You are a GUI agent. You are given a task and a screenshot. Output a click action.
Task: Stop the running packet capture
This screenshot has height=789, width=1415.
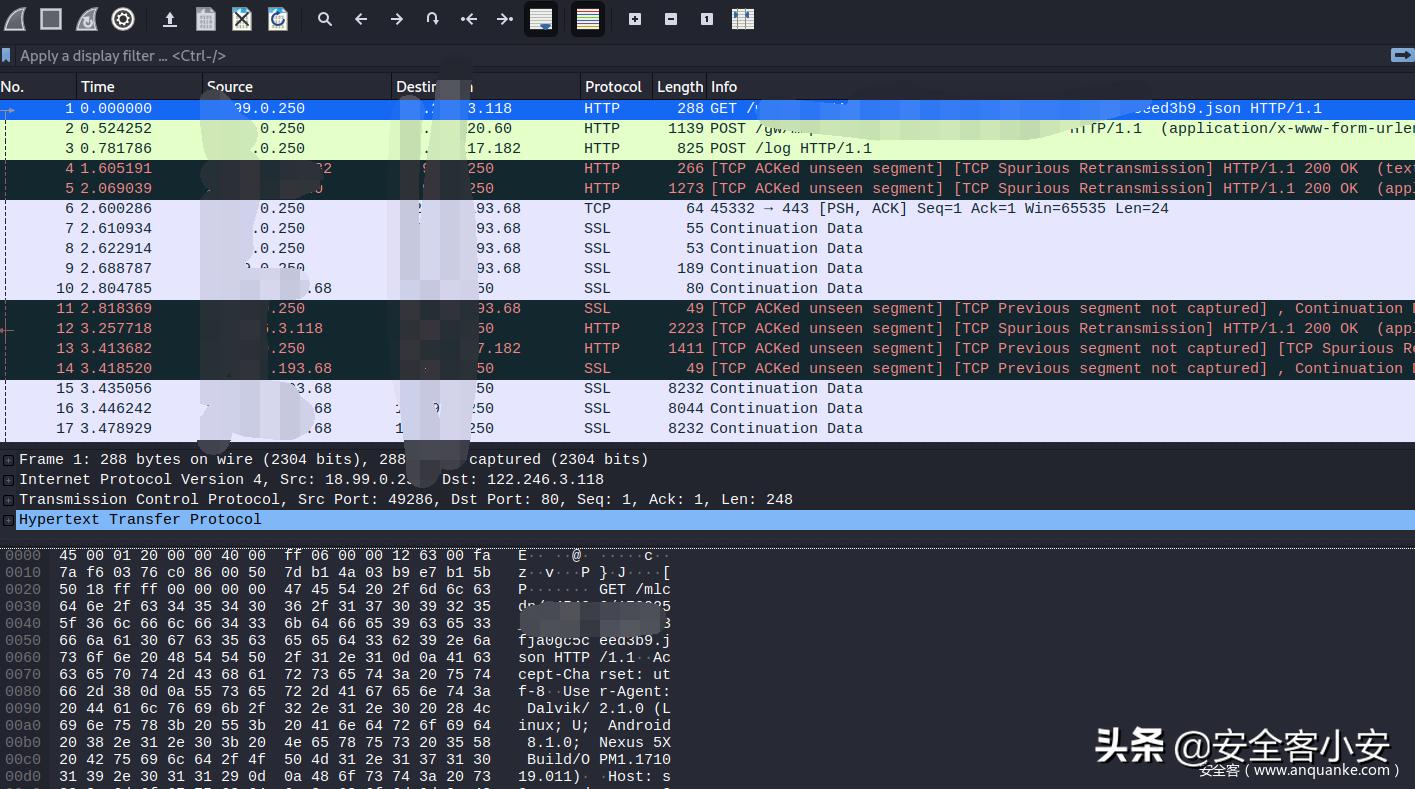51,19
